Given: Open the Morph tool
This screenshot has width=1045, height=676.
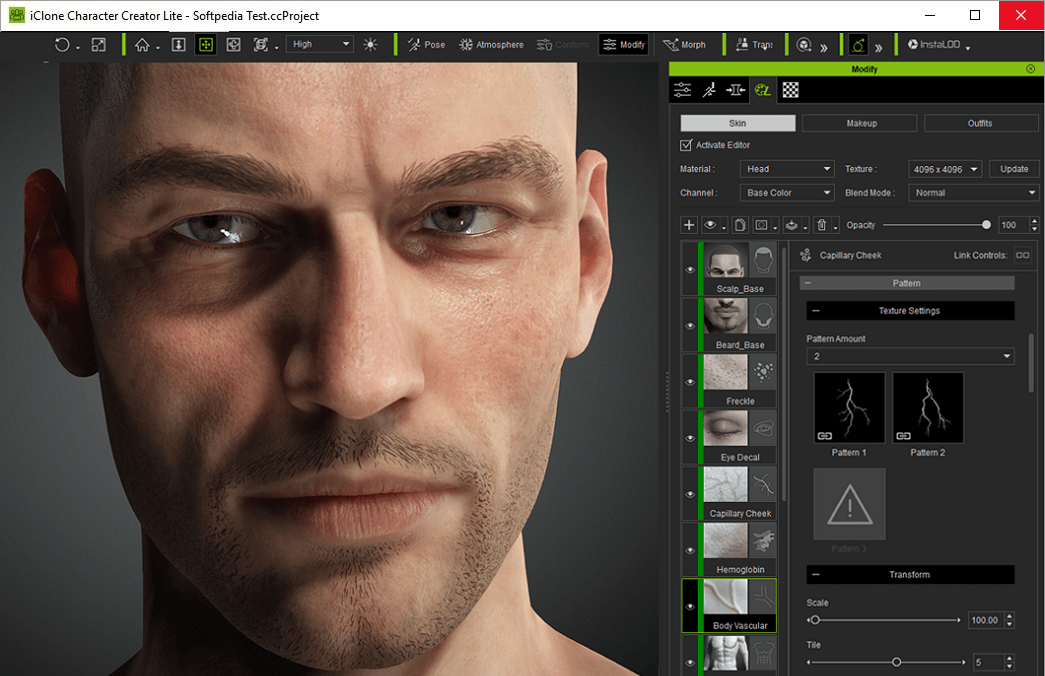Looking at the screenshot, I should pyautogui.click(x=684, y=45).
